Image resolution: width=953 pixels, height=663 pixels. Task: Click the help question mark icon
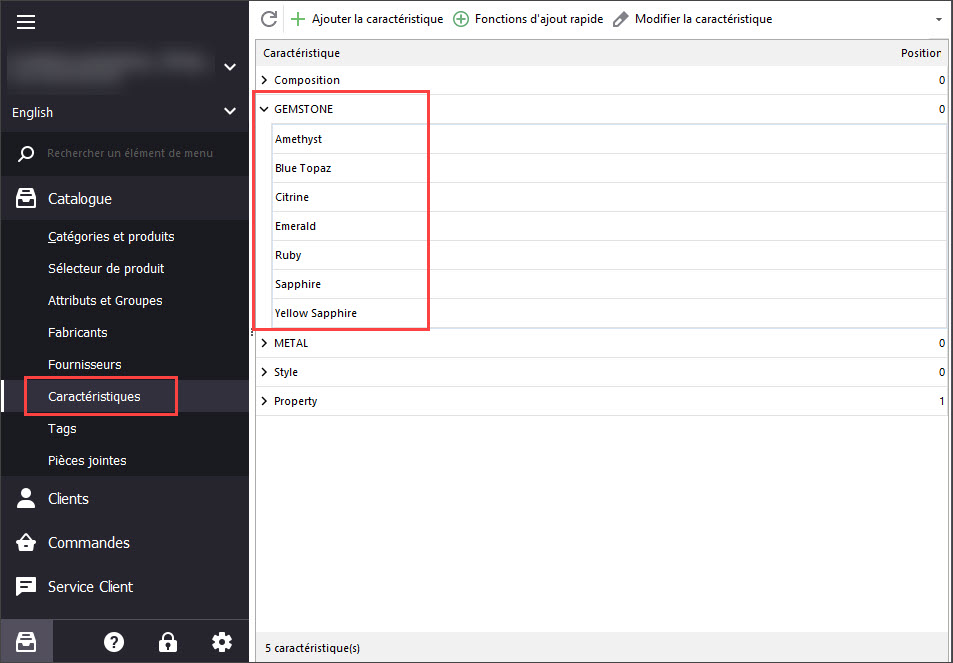tap(114, 642)
